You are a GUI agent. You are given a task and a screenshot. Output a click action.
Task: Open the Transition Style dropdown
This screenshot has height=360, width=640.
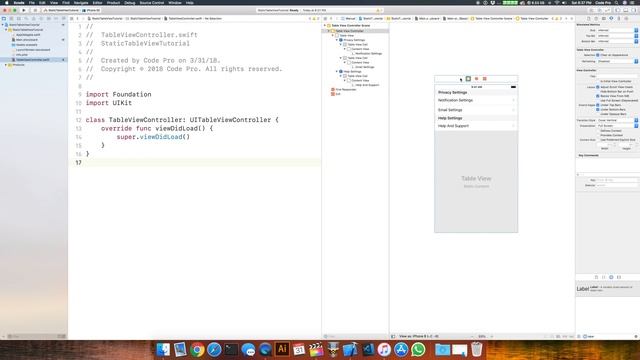click(617, 120)
